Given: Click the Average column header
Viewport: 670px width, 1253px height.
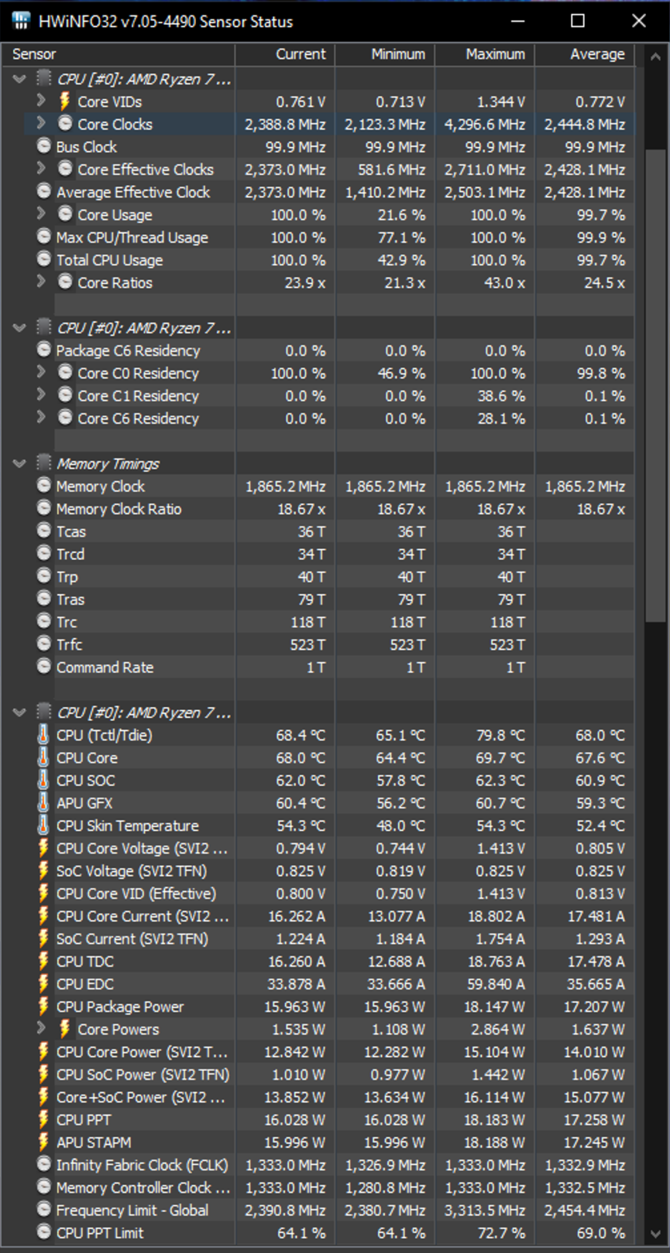Looking at the screenshot, I should (x=585, y=54).
